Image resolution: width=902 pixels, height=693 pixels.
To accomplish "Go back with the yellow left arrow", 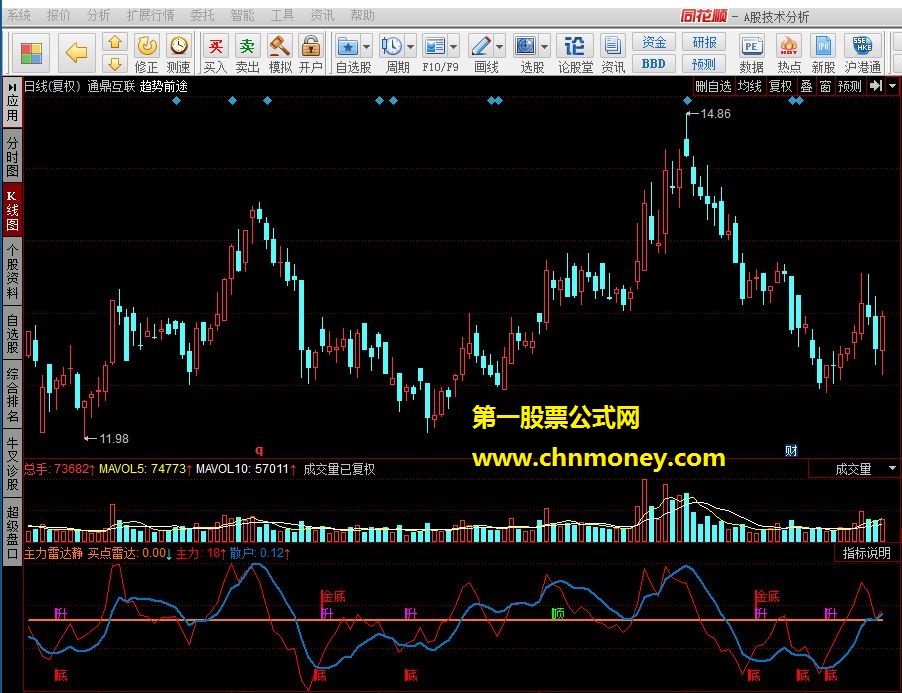I will (76, 53).
